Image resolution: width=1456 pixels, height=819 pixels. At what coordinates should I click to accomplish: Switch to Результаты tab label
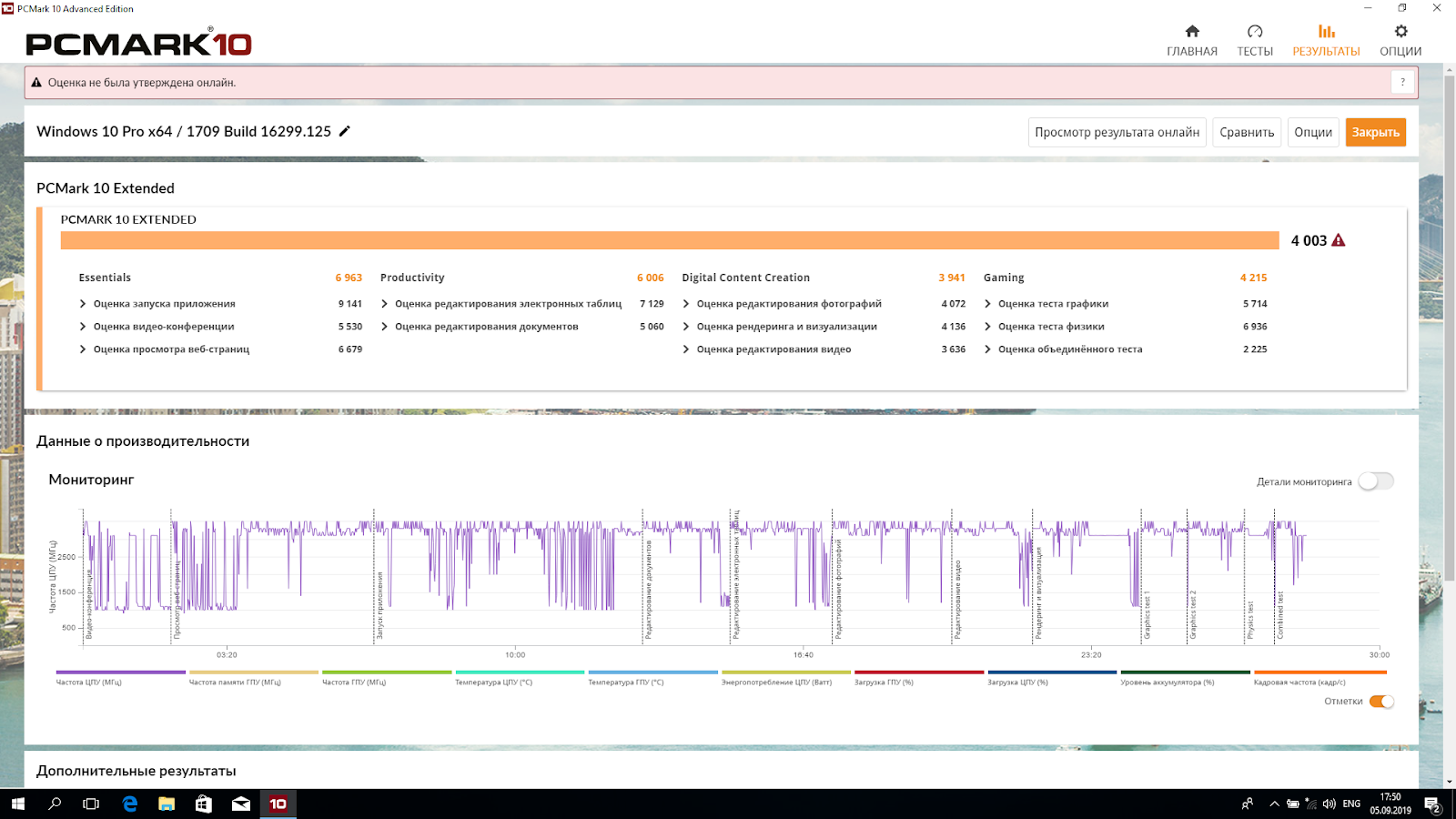pos(1327,52)
